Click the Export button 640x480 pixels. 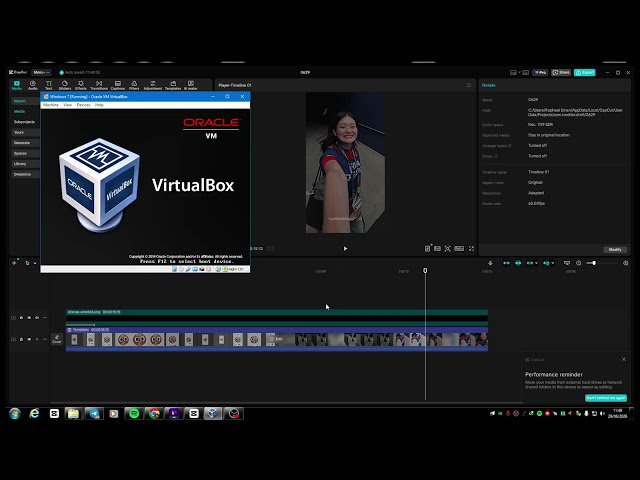click(x=584, y=72)
